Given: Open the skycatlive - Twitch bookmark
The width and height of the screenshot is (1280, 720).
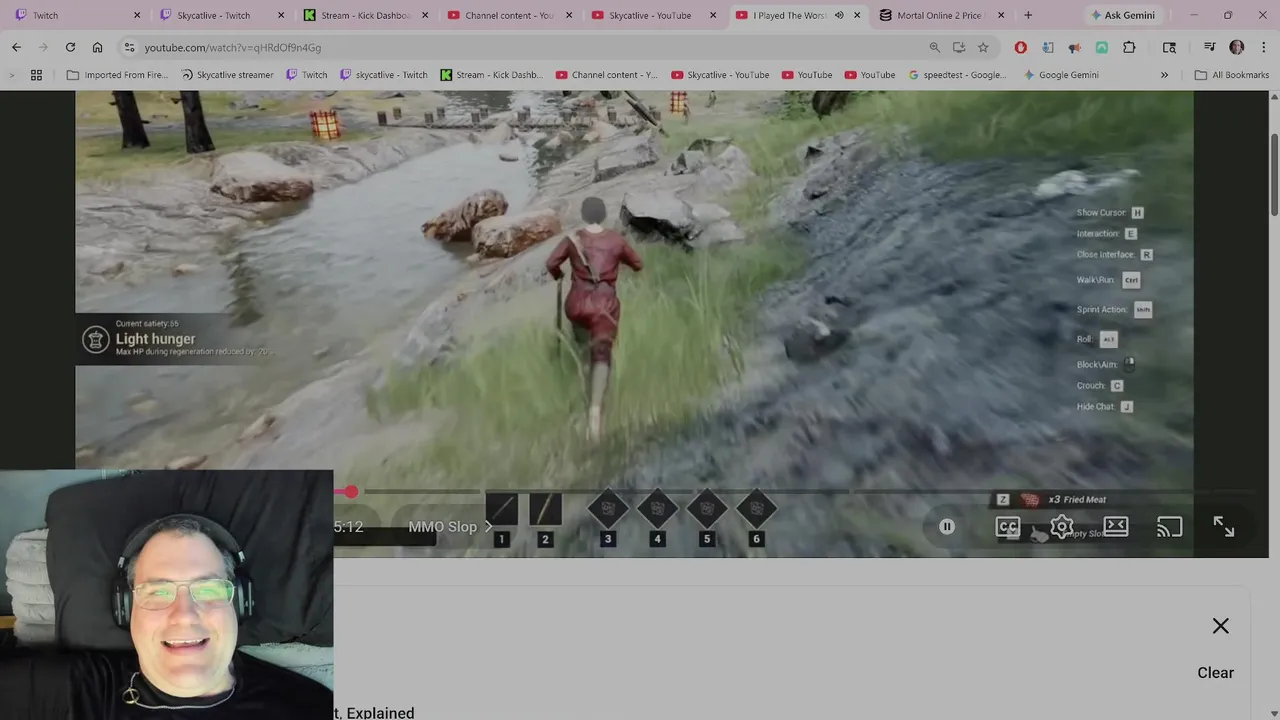Looking at the screenshot, I should click(383, 75).
